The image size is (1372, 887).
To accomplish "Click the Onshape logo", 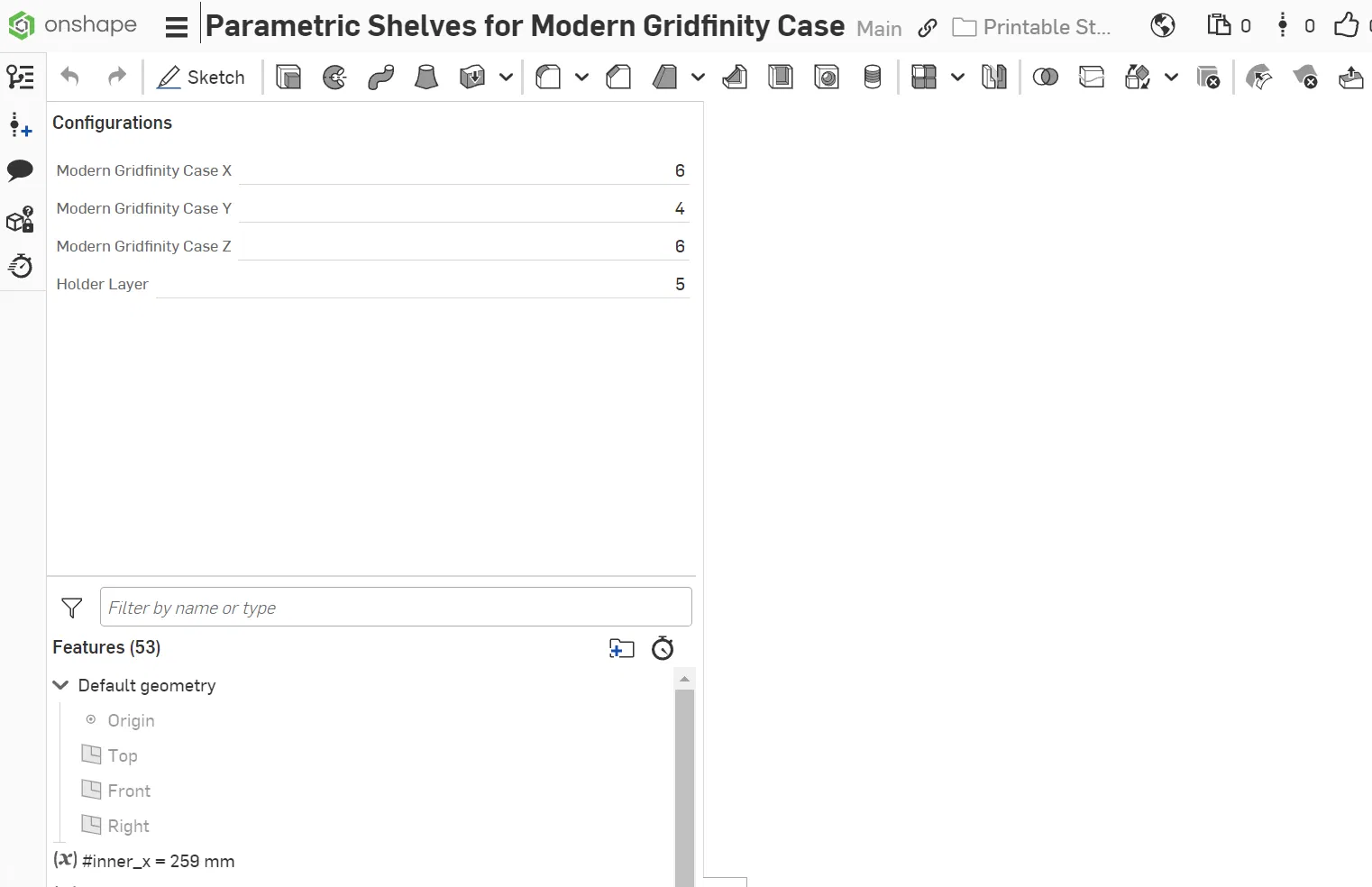I will pyautogui.click(x=72, y=25).
